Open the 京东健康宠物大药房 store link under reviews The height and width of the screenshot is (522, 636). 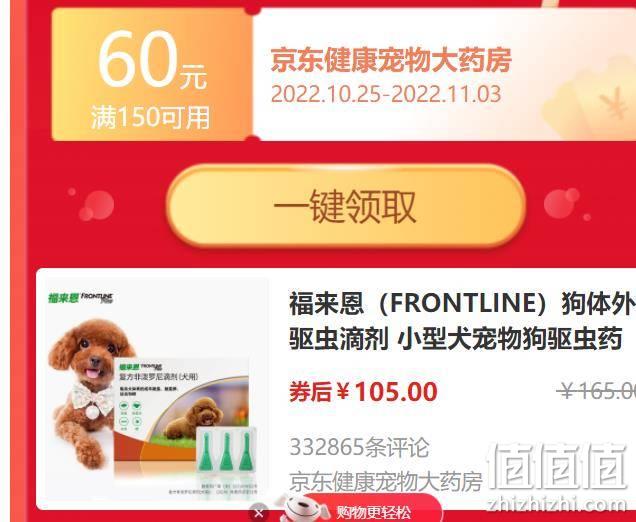pyautogui.click(x=386, y=481)
